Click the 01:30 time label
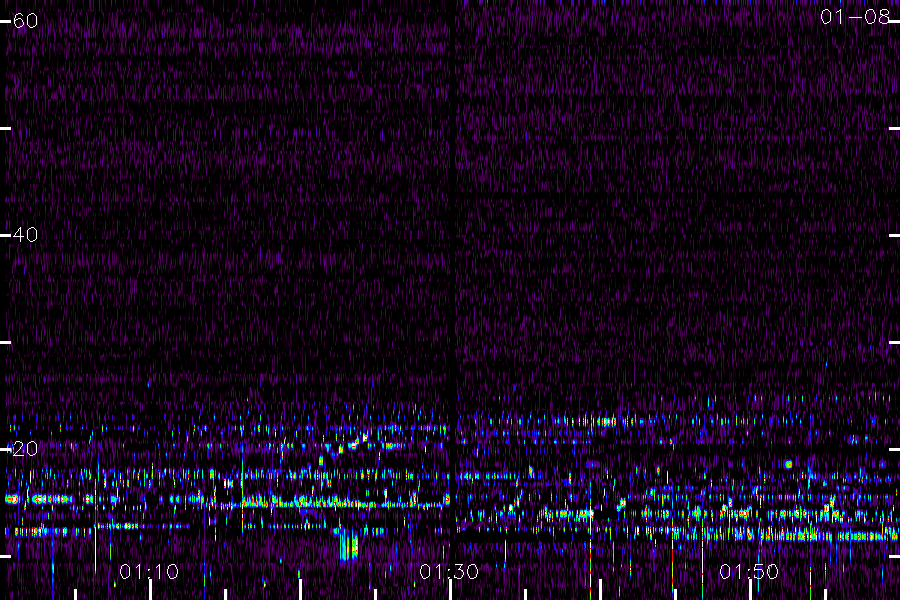Image resolution: width=900 pixels, height=600 pixels. [449, 572]
